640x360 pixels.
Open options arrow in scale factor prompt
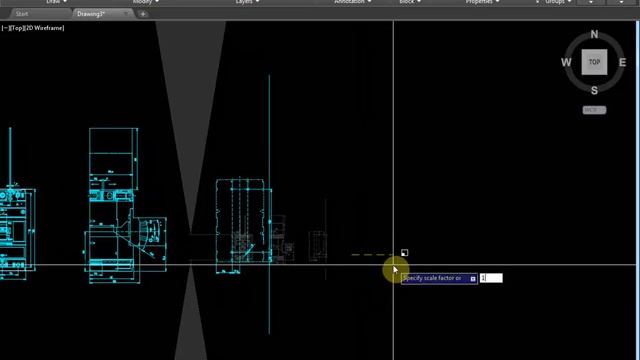coord(473,279)
